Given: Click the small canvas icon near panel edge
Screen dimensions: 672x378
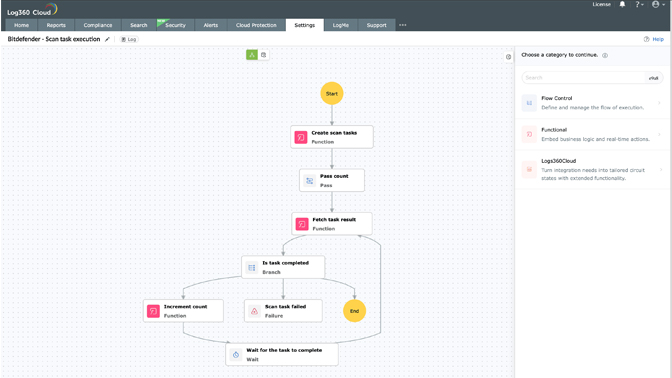Looking at the screenshot, I should coord(508,57).
